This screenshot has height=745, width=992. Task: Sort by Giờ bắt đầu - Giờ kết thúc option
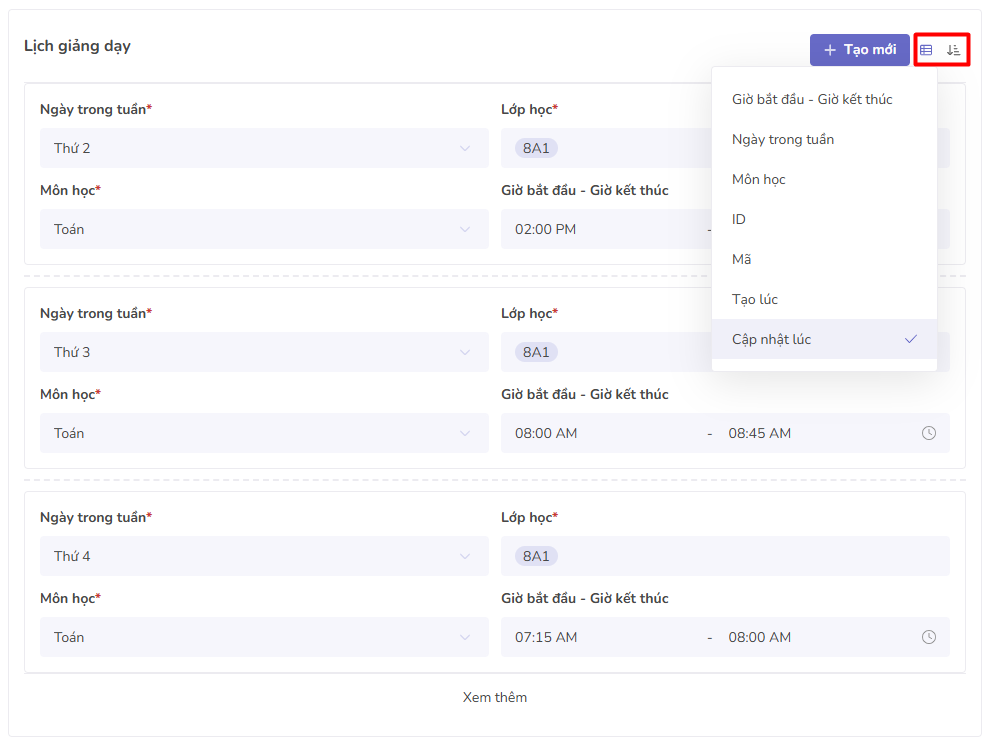click(812, 99)
